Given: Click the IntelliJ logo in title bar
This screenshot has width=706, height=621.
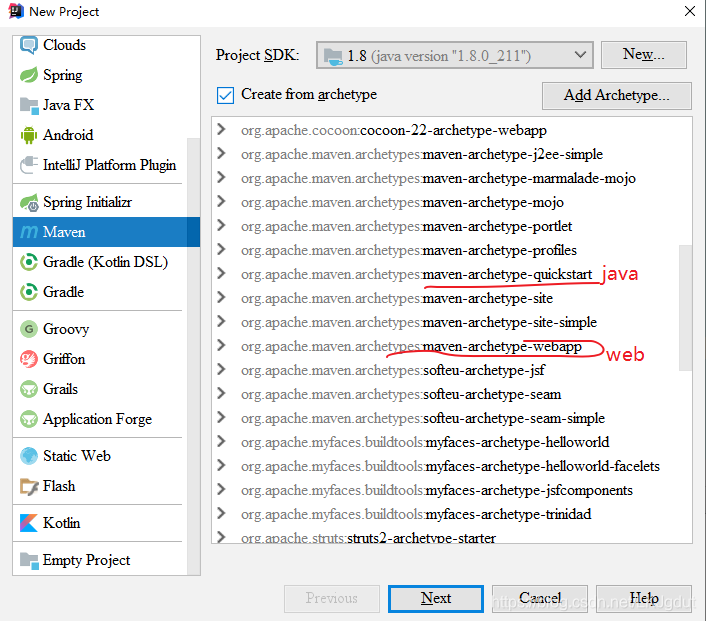Looking at the screenshot, I should [x=16, y=11].
